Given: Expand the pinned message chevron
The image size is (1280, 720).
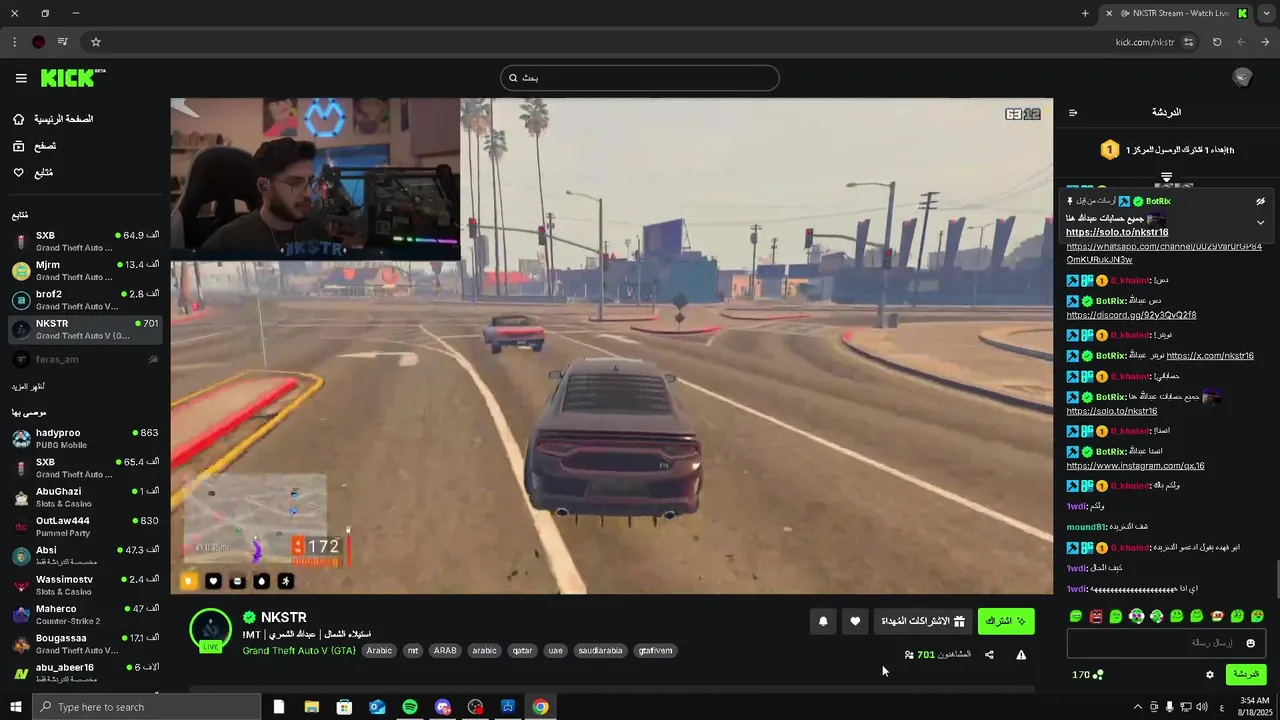Looking at the screenshot, I should pos(1260,222).
